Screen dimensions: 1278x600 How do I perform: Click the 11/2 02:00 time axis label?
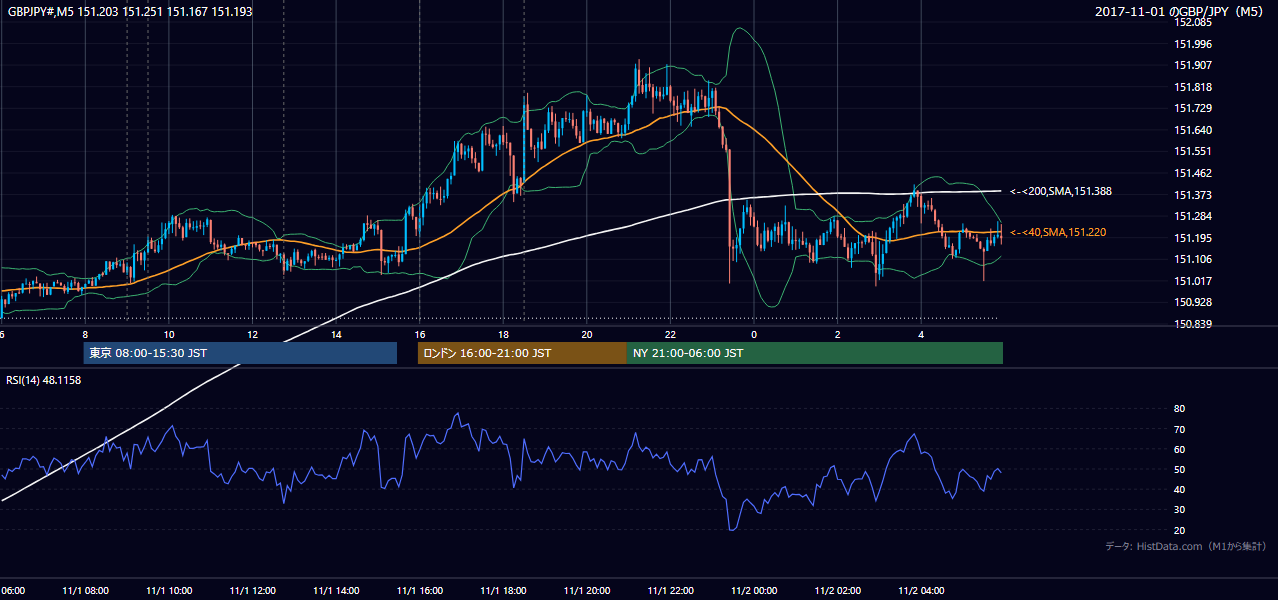coord(837,590)
